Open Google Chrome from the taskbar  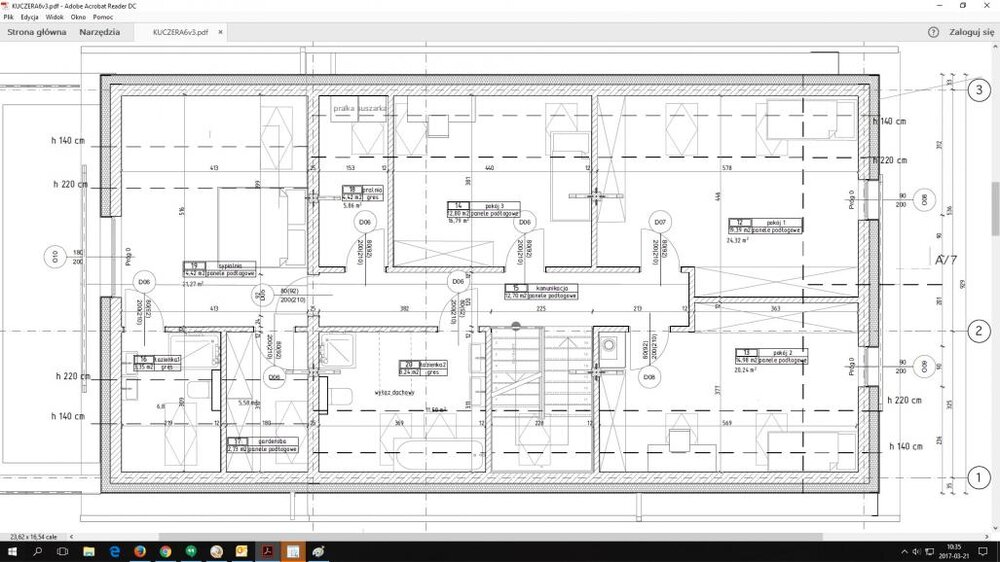point(165,551)
